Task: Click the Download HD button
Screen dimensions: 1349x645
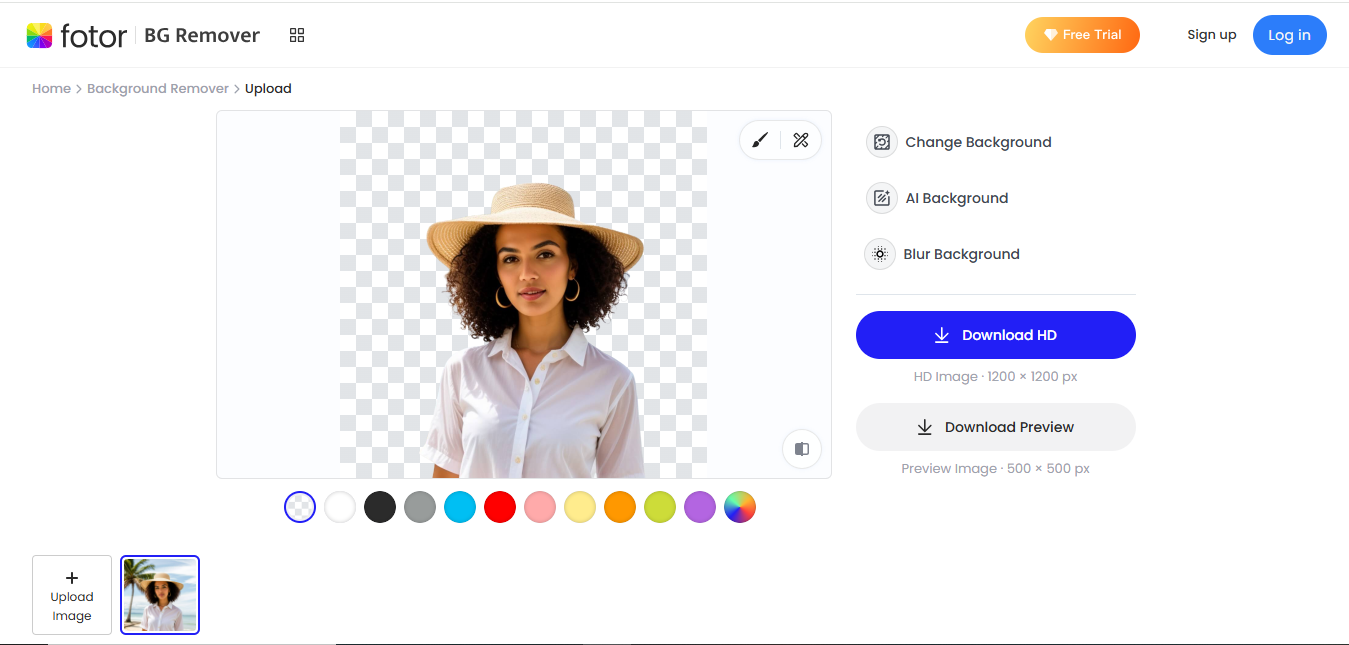Action: tap(995, 335)
